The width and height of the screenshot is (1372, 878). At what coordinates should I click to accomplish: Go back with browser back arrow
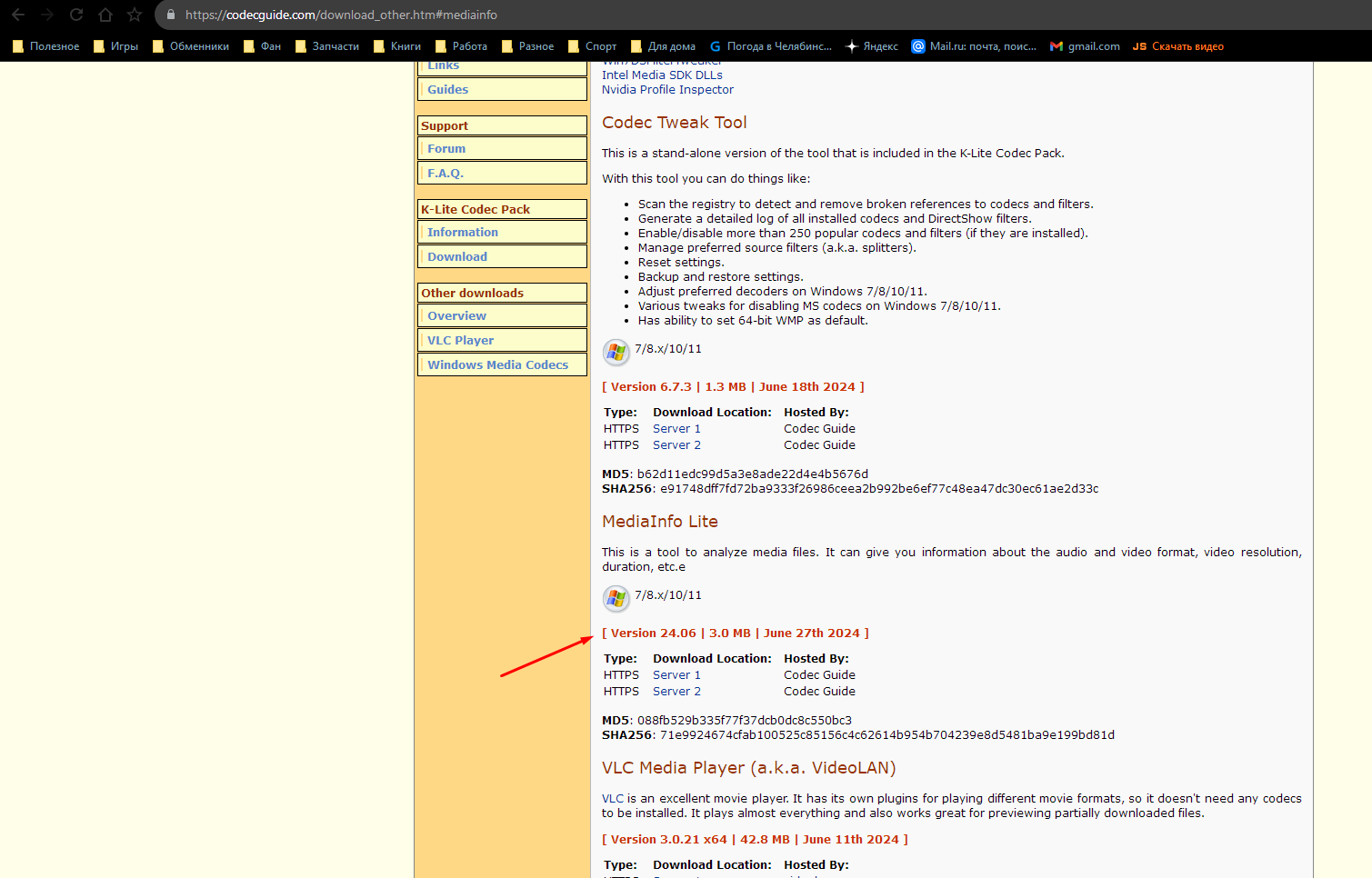18,15
